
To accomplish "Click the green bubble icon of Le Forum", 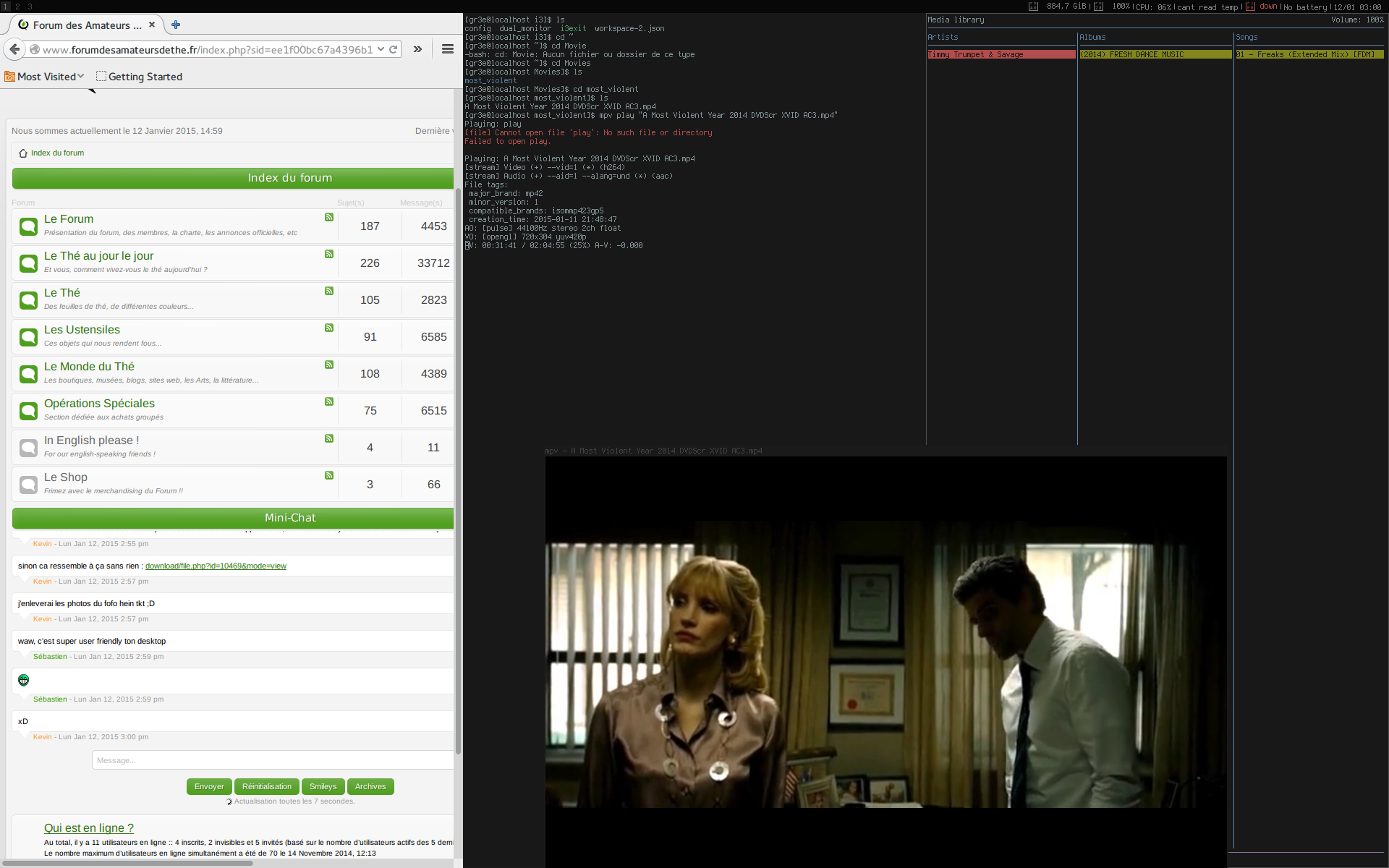I will click(28, 226).
